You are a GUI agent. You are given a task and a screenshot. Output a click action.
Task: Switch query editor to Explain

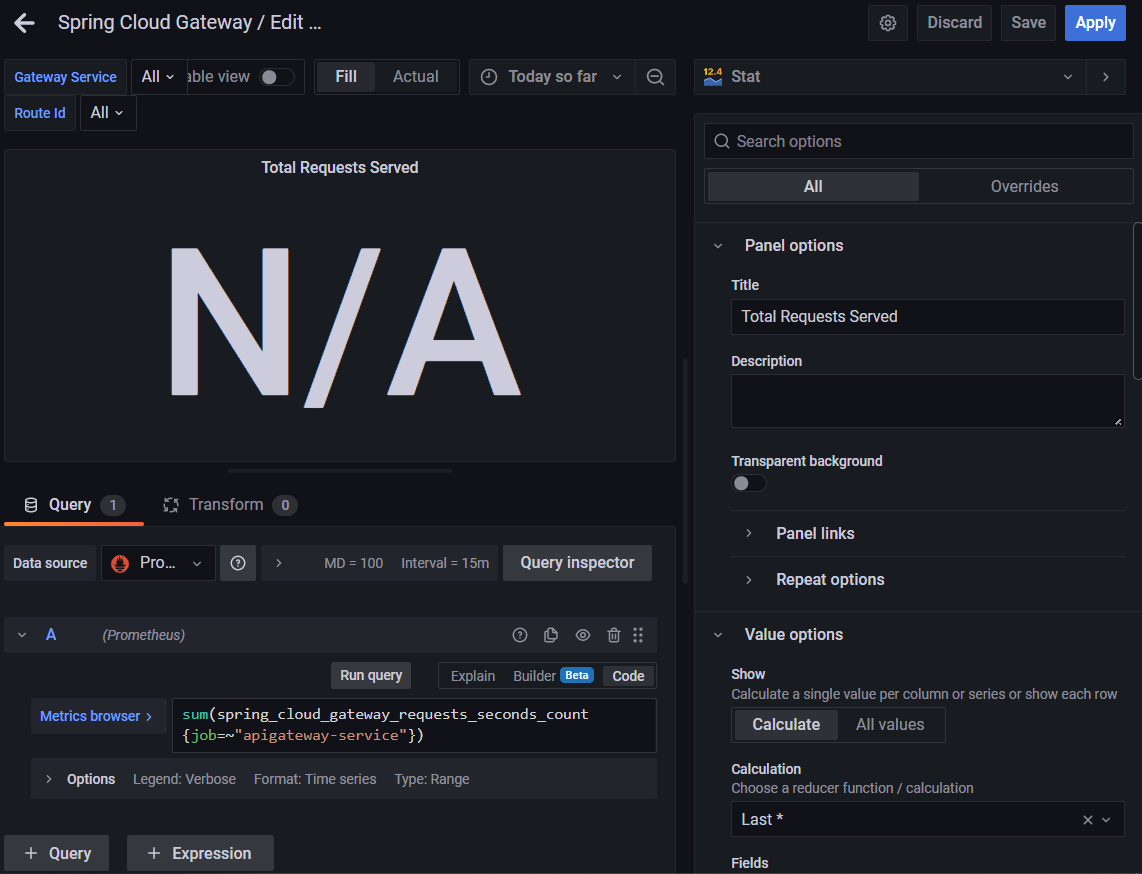pyautogui.click(x=473, y=676)
